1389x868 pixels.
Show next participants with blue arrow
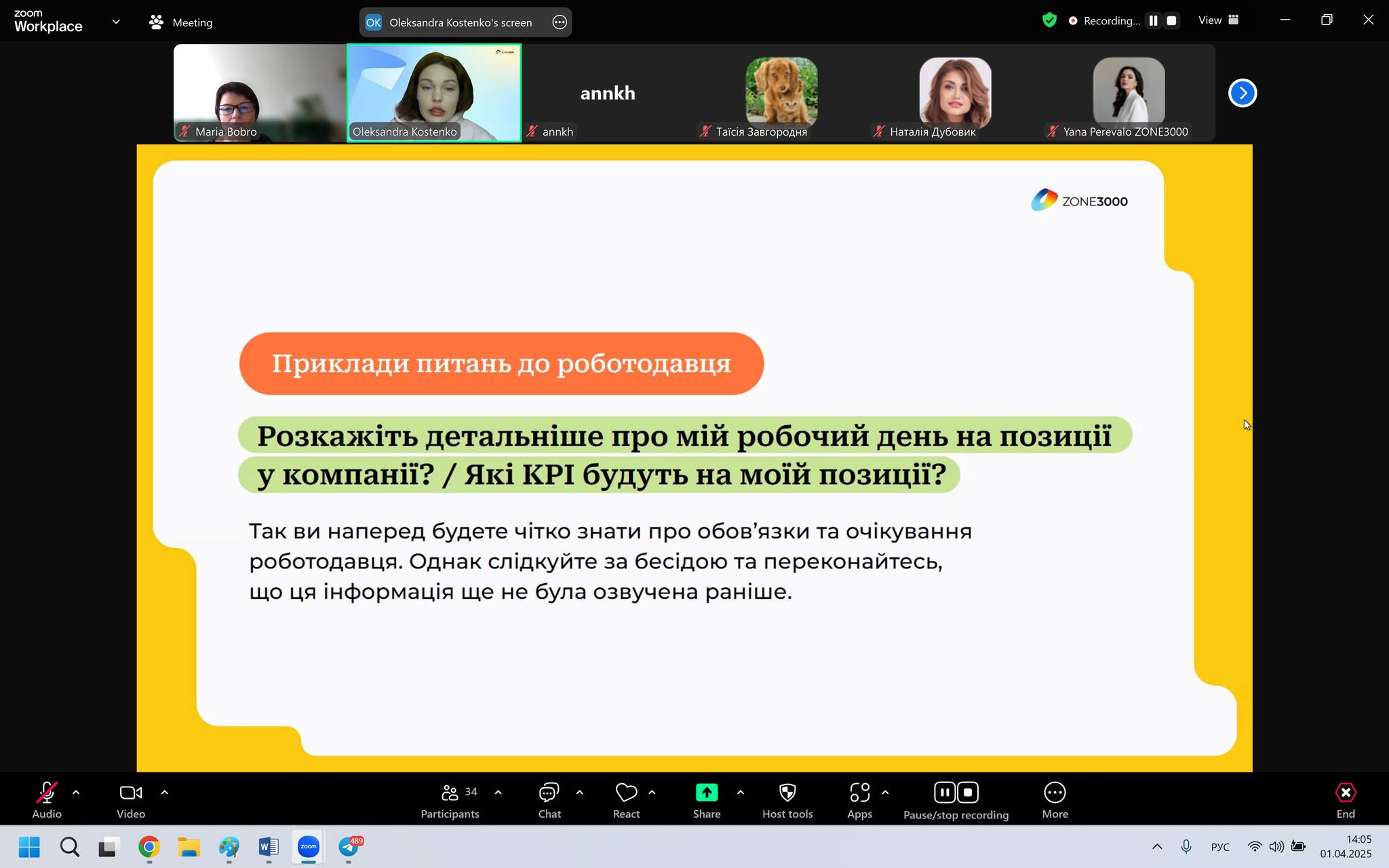[x=1242, y=93]
